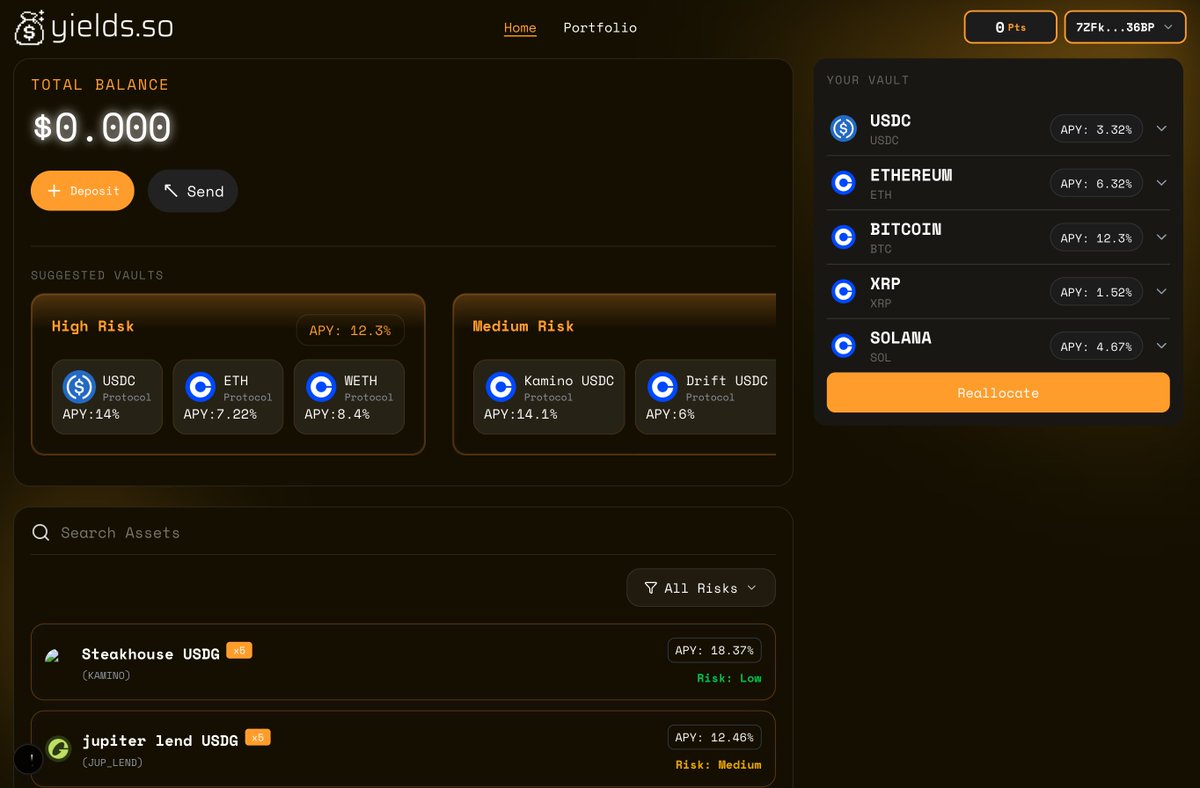Expand the Ethereum vault row chevron
The width and height of the screenshot is (1200, 788).
point(1161,183)
